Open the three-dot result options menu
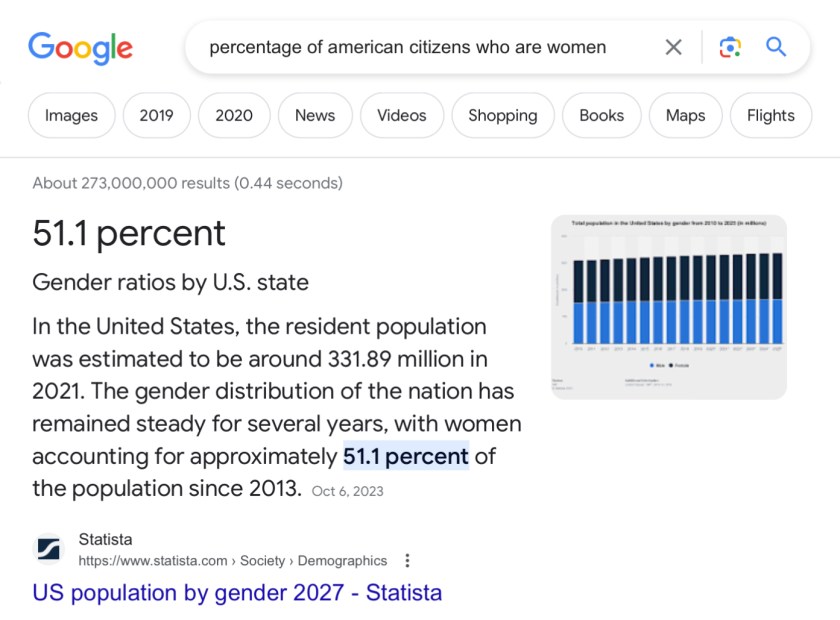840x620 pixels. tap(407, 561)
